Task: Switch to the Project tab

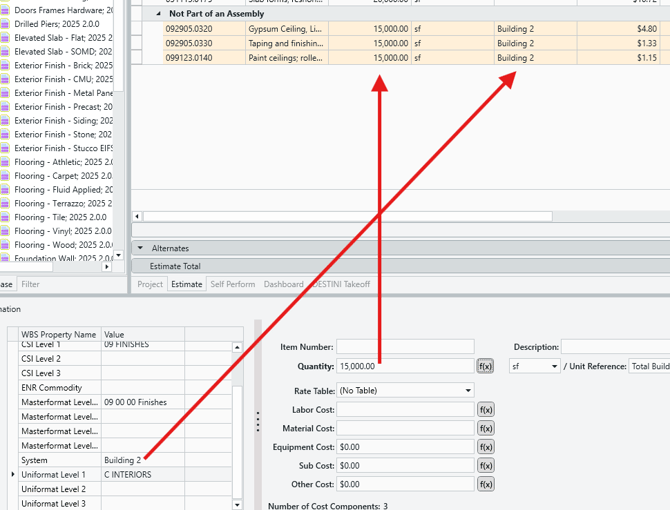Action: [150, 284]
